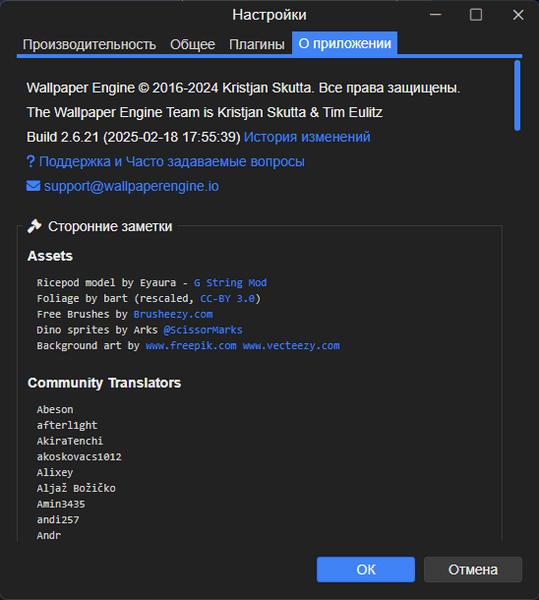
Task: Open the G String Mod link
Action: [x=230, y=283]
